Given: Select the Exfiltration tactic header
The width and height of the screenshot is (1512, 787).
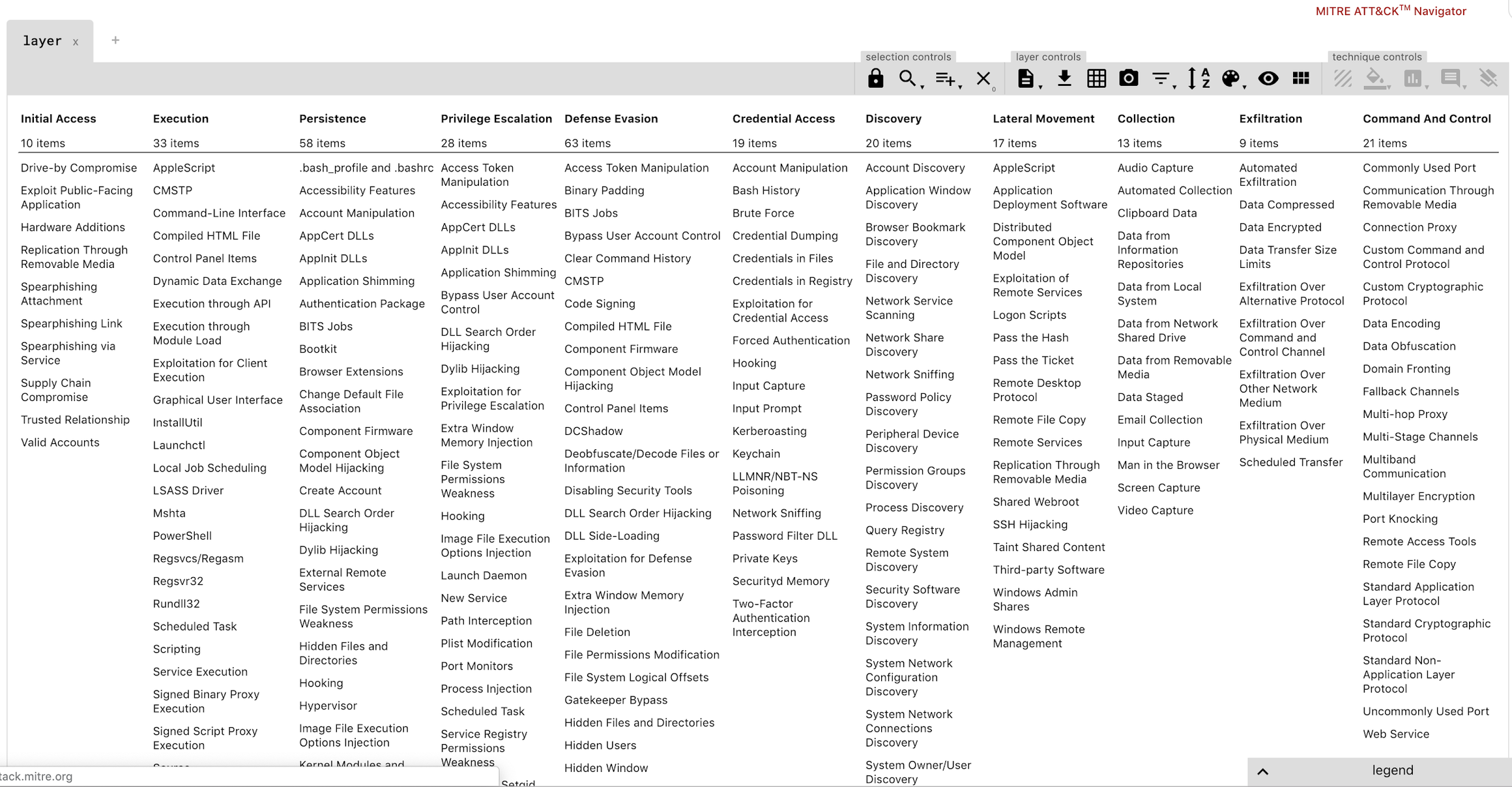Looking at the screenshot, I should (x=1270, y=119).
